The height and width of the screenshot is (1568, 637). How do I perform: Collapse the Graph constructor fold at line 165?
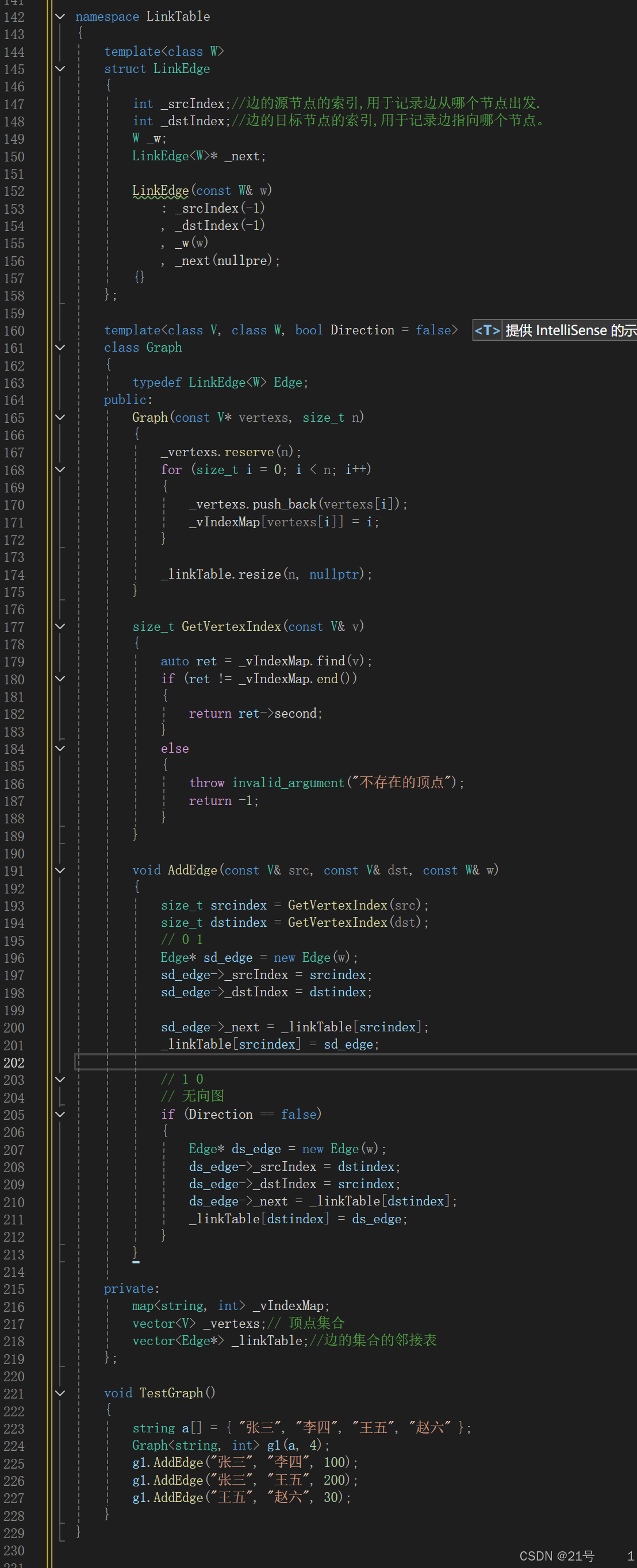tap(60, 418)
